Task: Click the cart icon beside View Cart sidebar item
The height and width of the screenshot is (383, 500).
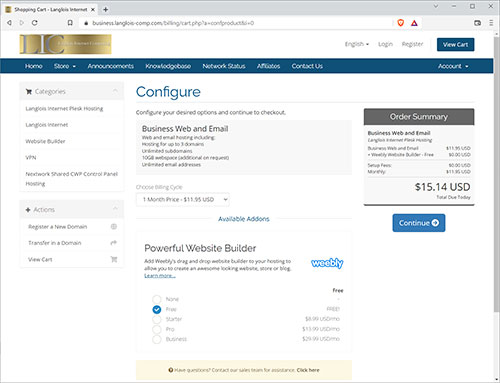Action: coord(114,259)
